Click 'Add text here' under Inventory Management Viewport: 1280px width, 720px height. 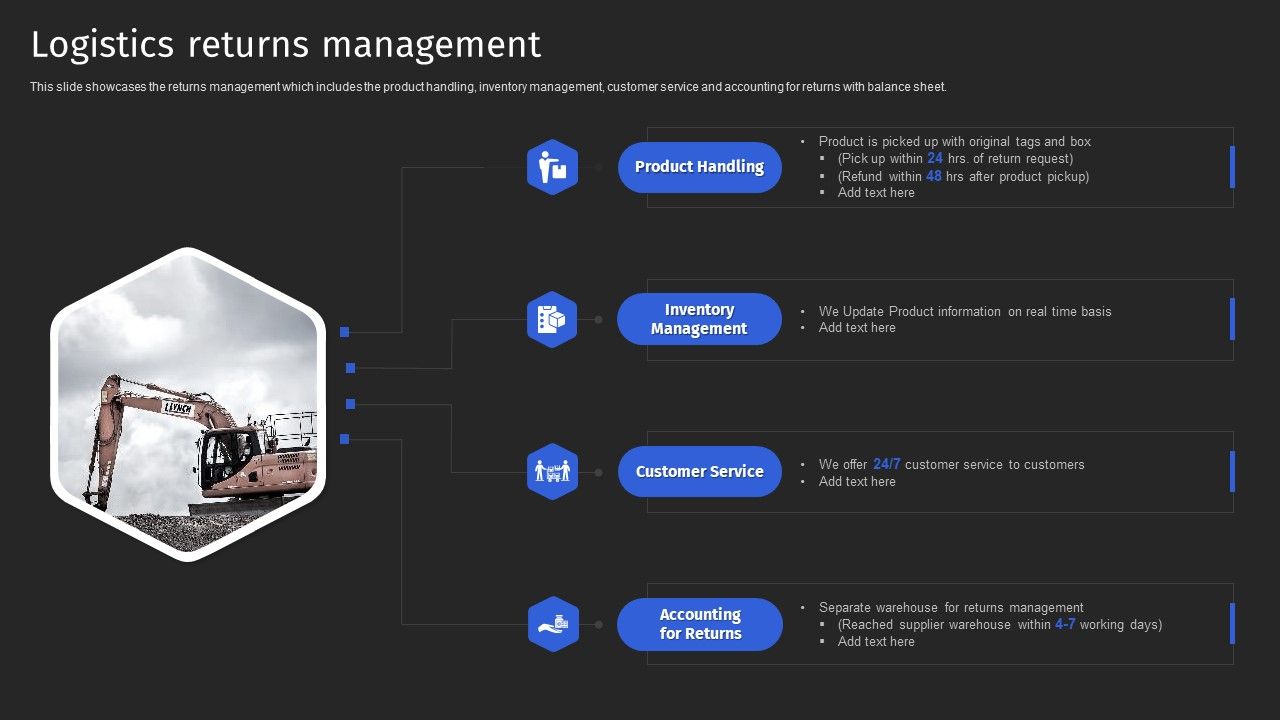point(857,328)
